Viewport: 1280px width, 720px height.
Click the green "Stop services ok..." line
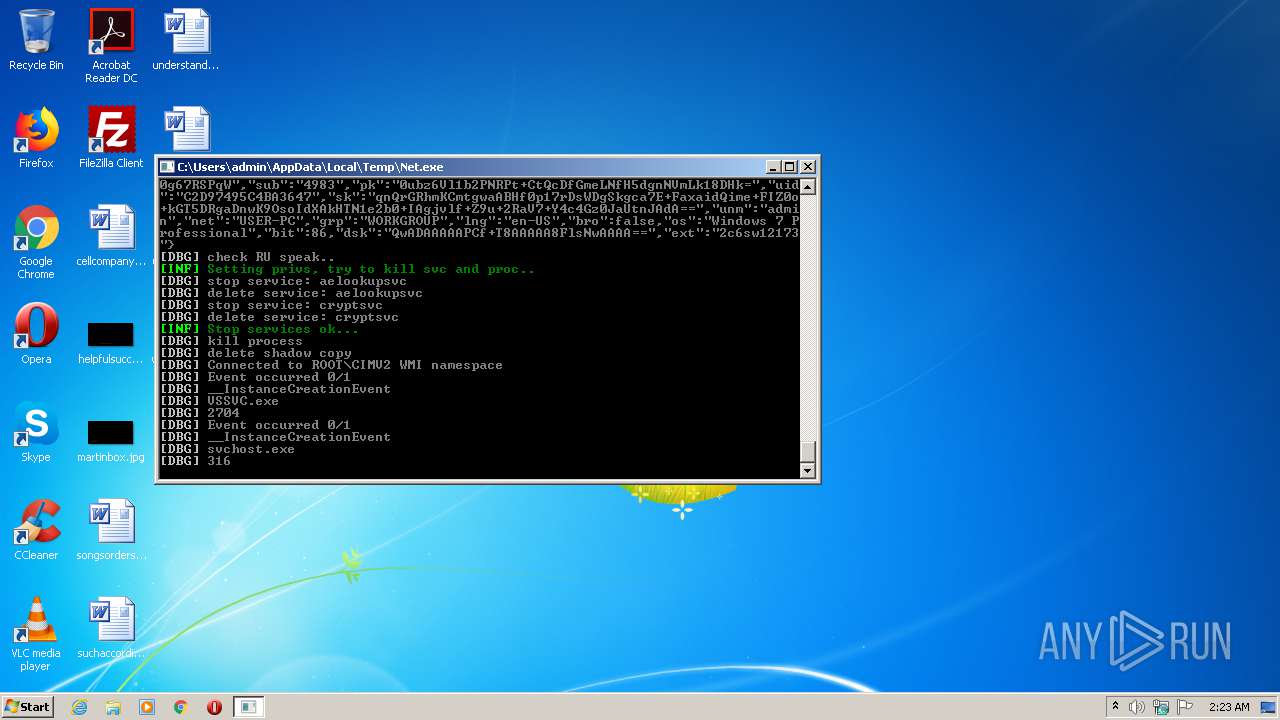(283, 329)
